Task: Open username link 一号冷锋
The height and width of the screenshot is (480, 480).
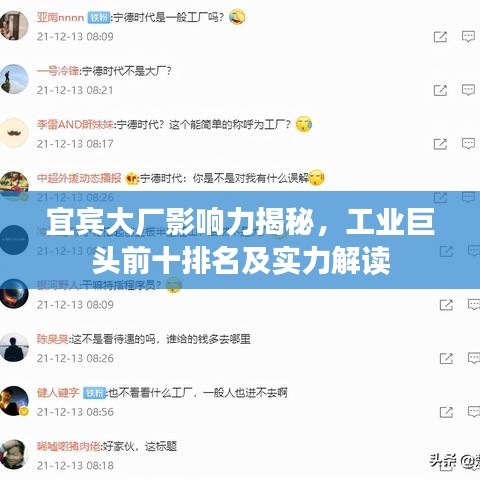Action: coord(58,71)
